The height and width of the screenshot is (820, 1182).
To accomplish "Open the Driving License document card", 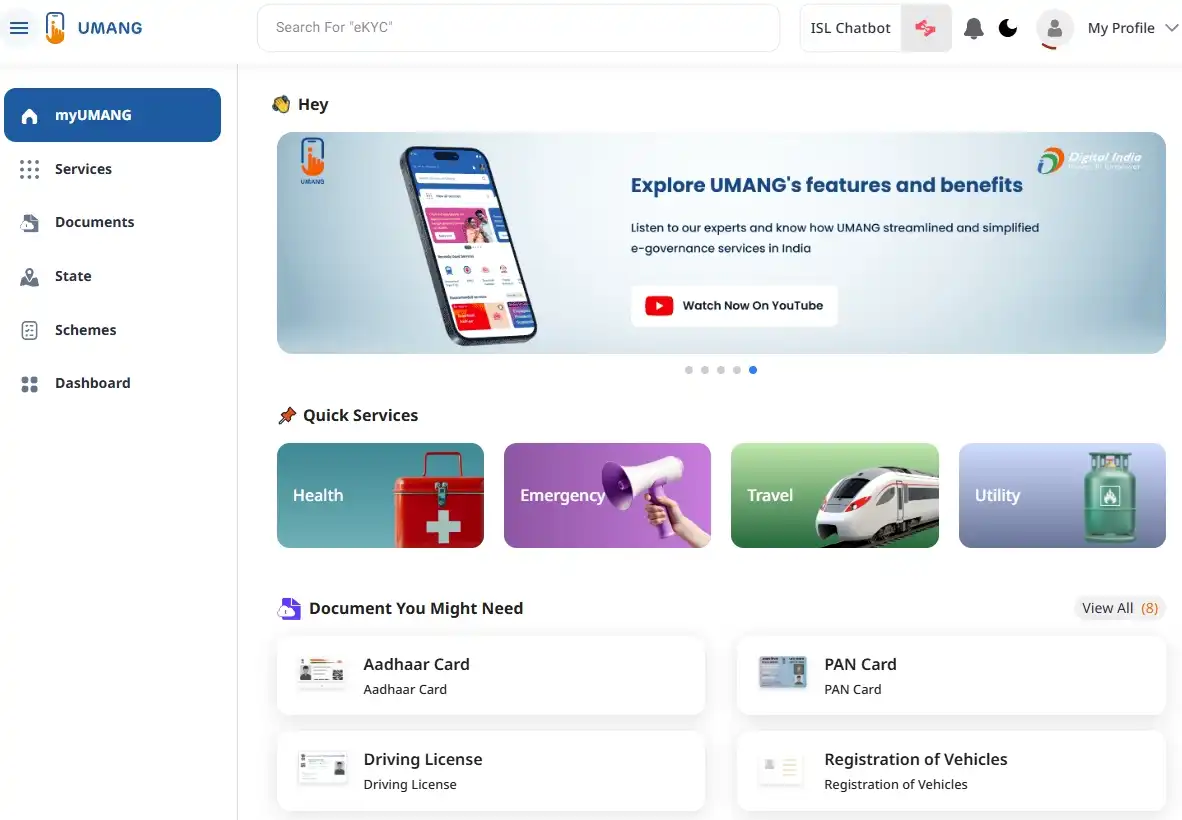I will tap(491, 770).
